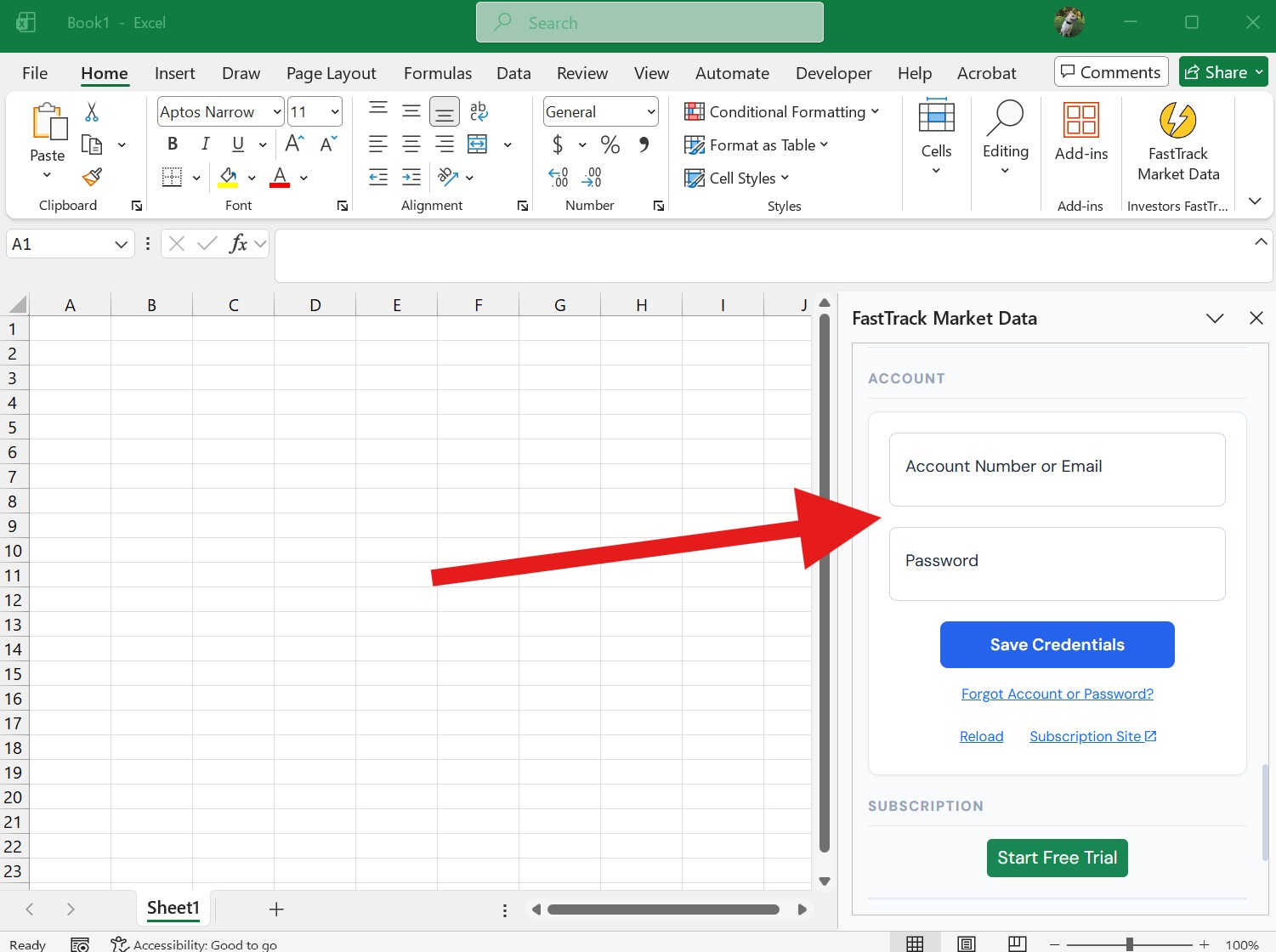Click the Forgot Account or Password link

pyautogui.click(x=1058, y=694)
